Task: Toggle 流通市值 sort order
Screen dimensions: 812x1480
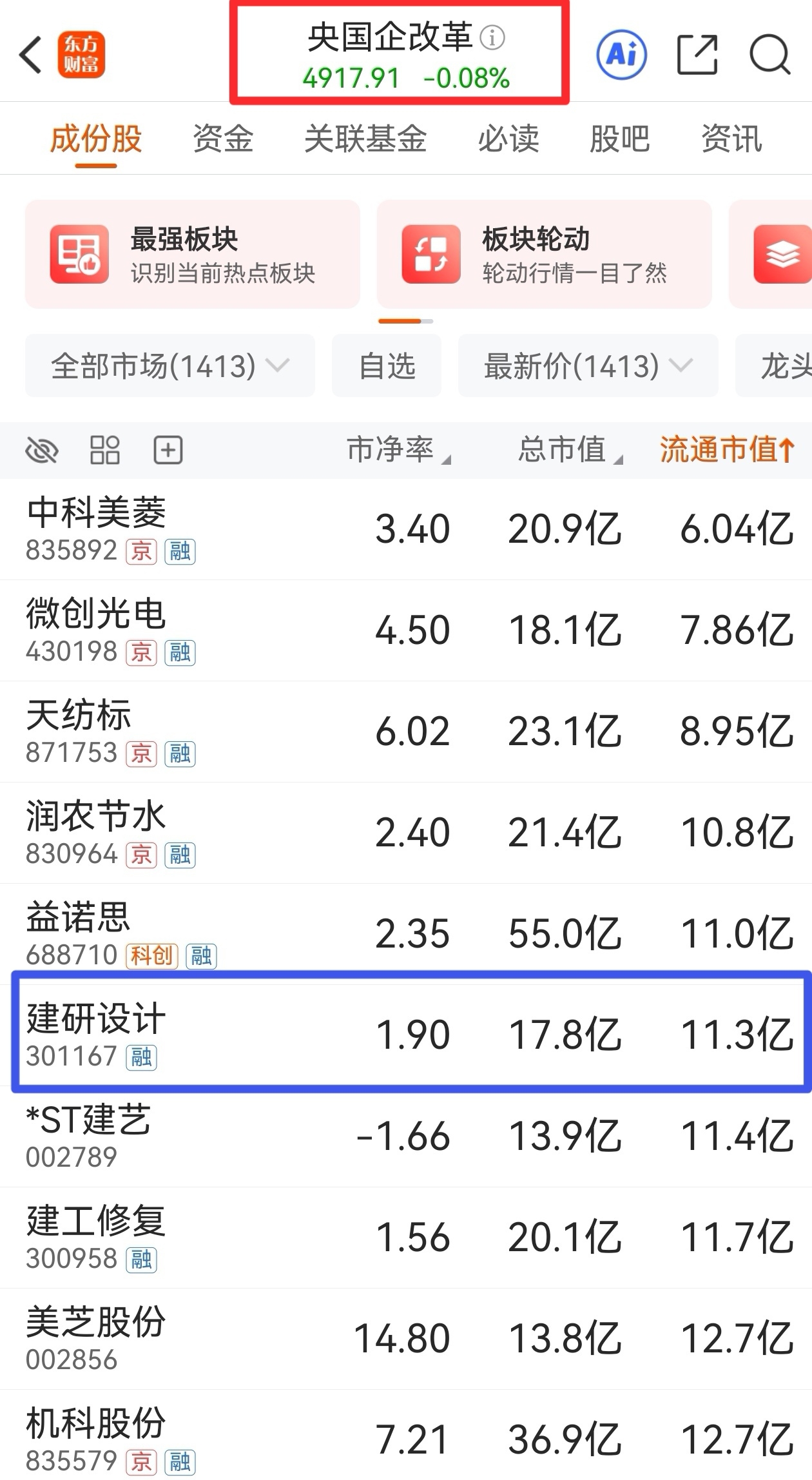Action: (x=727, y=449)
